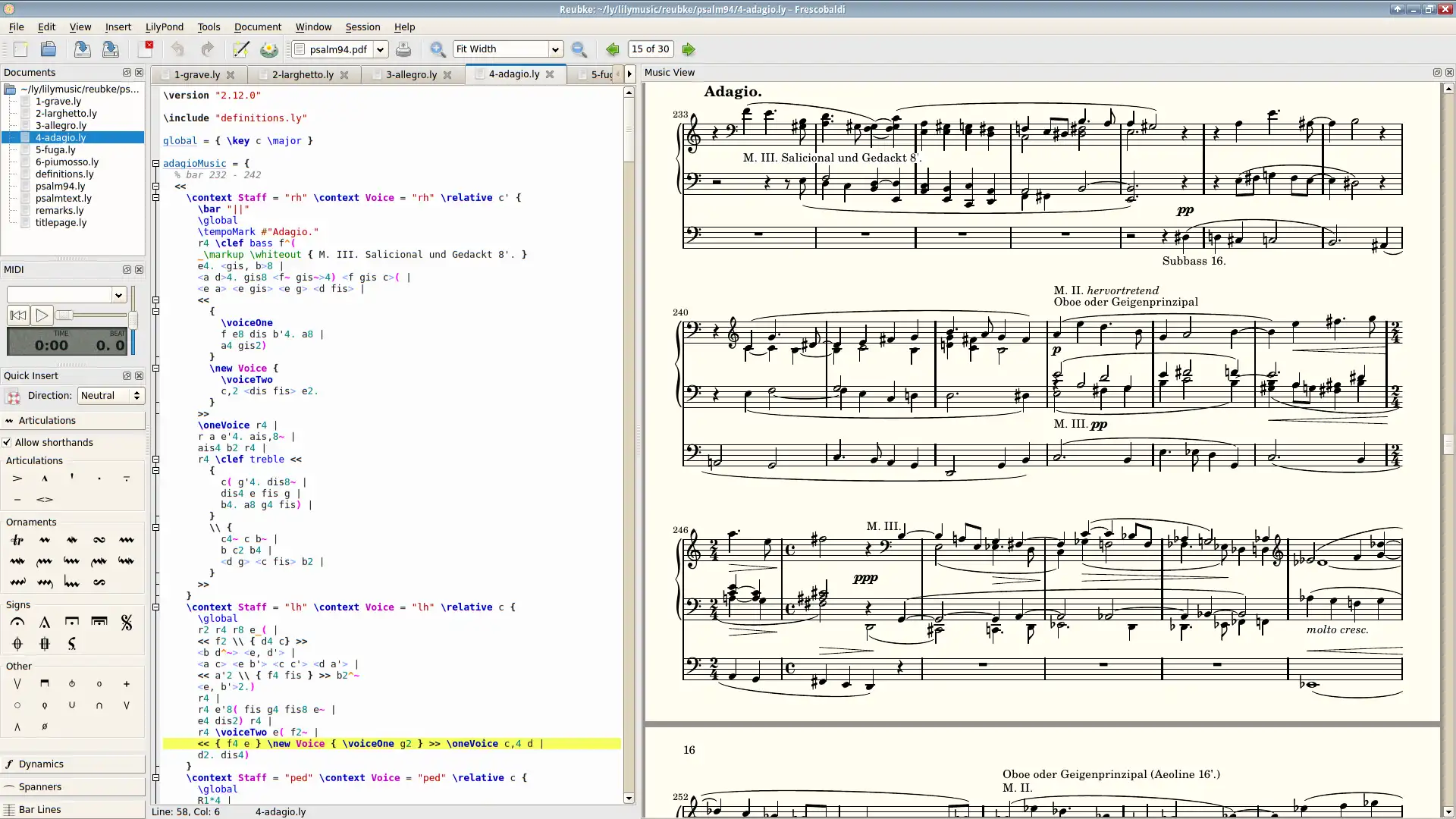1456x819 pixels.
Task: Expand the Bar Lines panel
Action: 40,809
